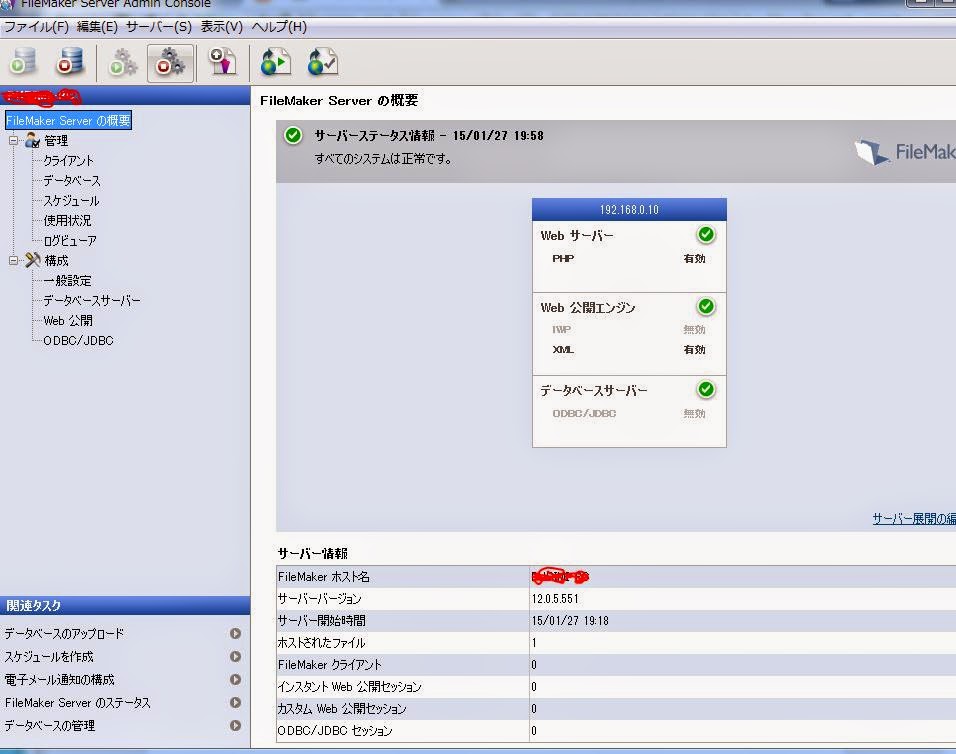Click the データベースサーバー green check icon
Viewport: 956px width, 754px height.
pos(706,389)
